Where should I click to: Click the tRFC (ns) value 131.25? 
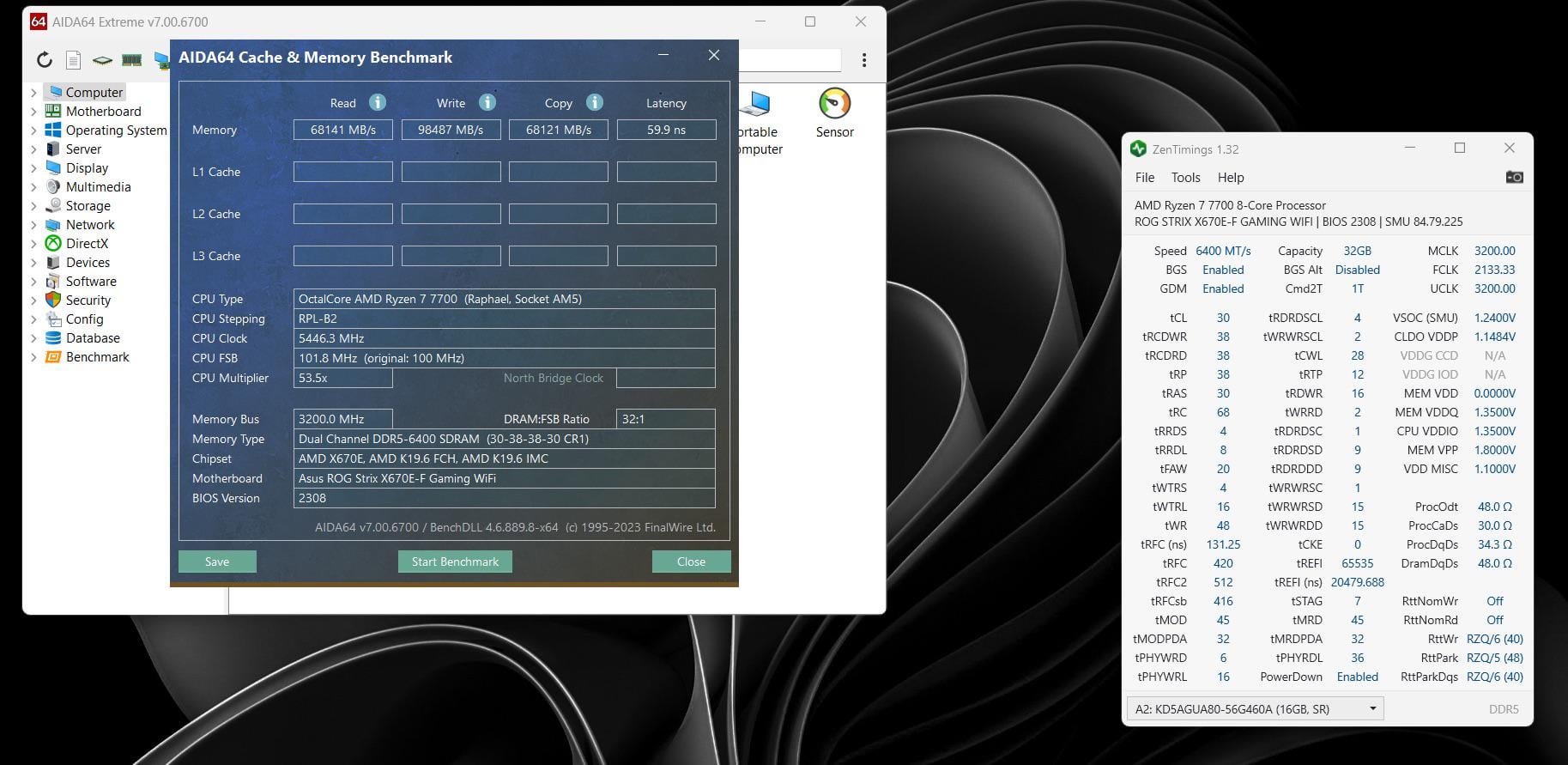(x=1223, y=544)
